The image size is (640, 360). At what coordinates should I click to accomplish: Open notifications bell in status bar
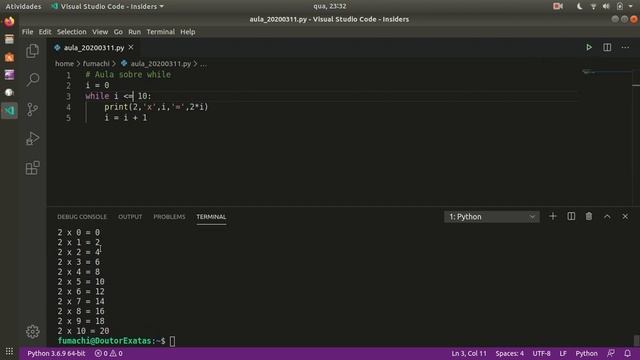tap(627, 353)
